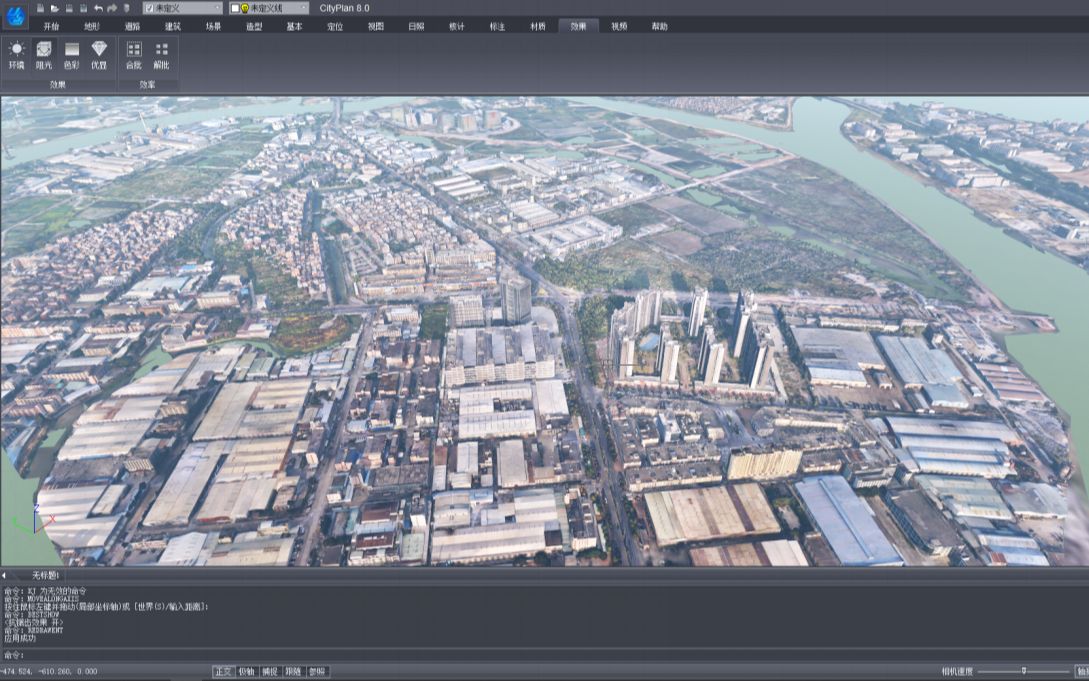Open the 建筑 (Building) ribbon tab
This screenshot has width=1089, height=681.
173,26
